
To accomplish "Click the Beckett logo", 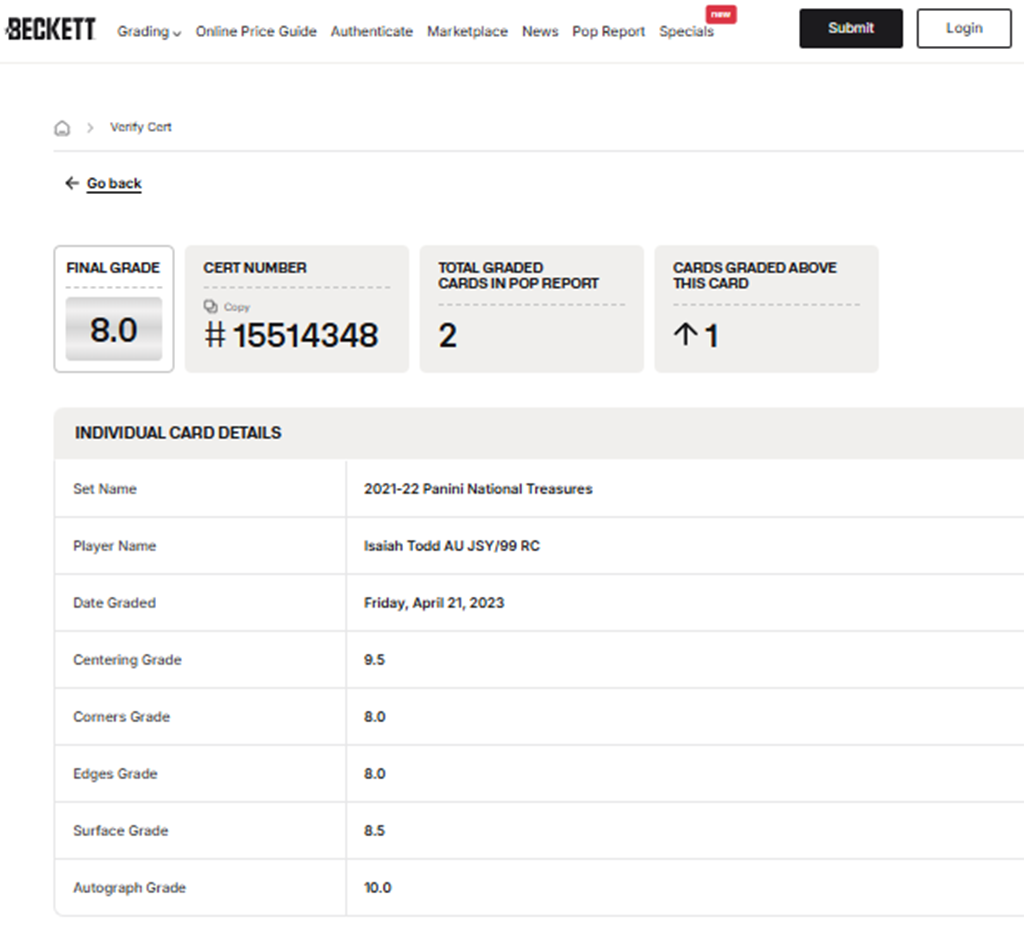I will pyautogui.click(x=51, y=30).
